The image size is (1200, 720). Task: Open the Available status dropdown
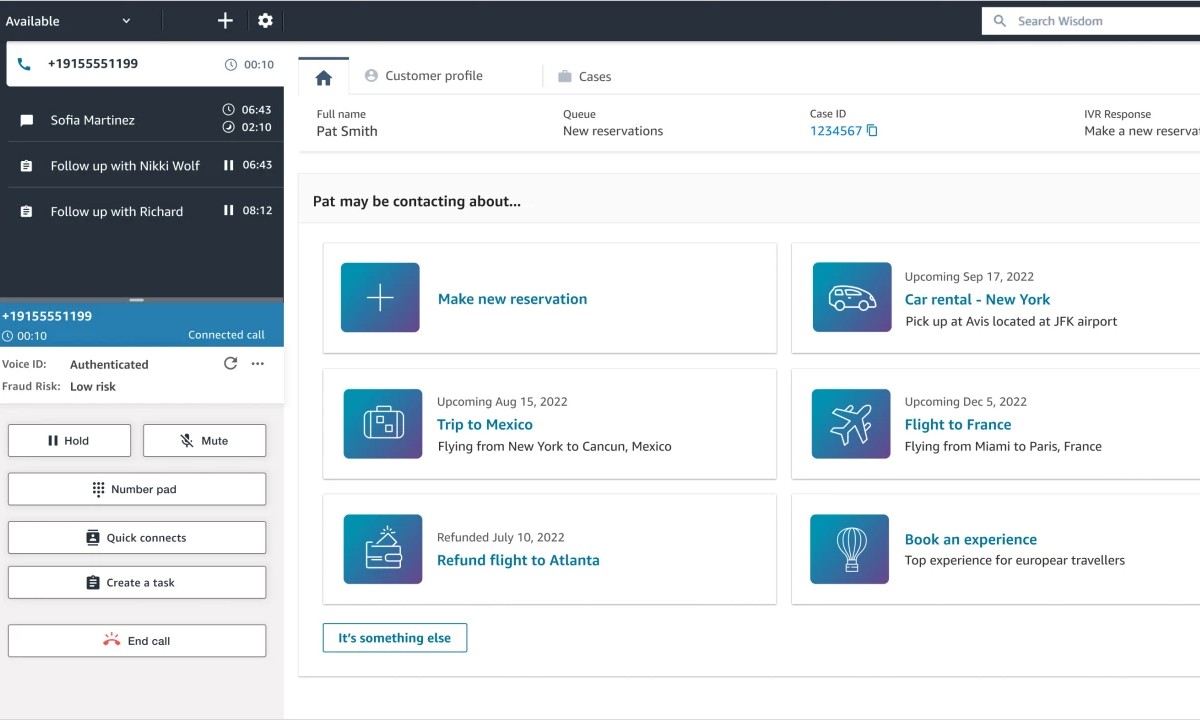[69, 21]
